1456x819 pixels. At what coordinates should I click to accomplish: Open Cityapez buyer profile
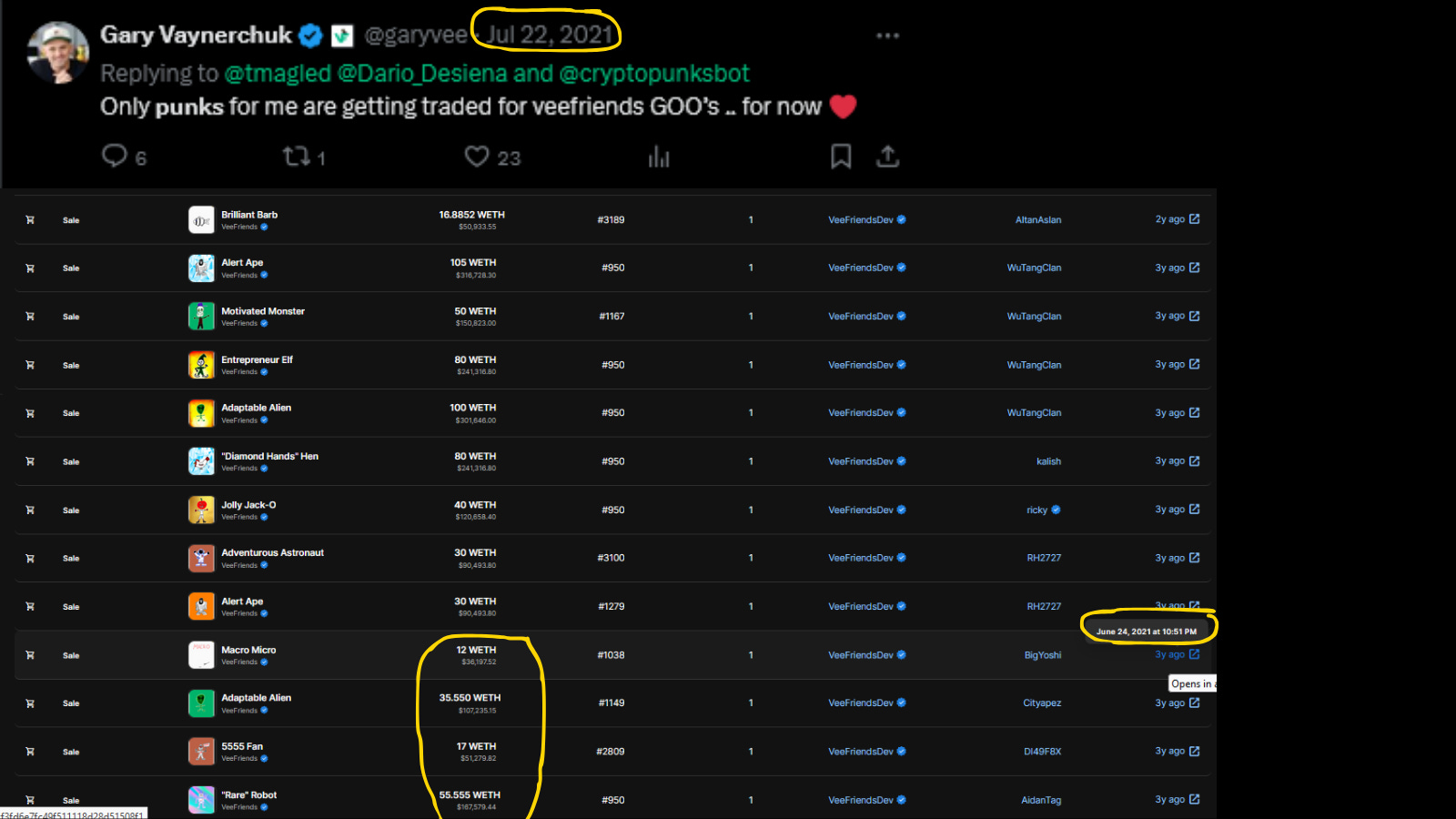(1042, 703)
